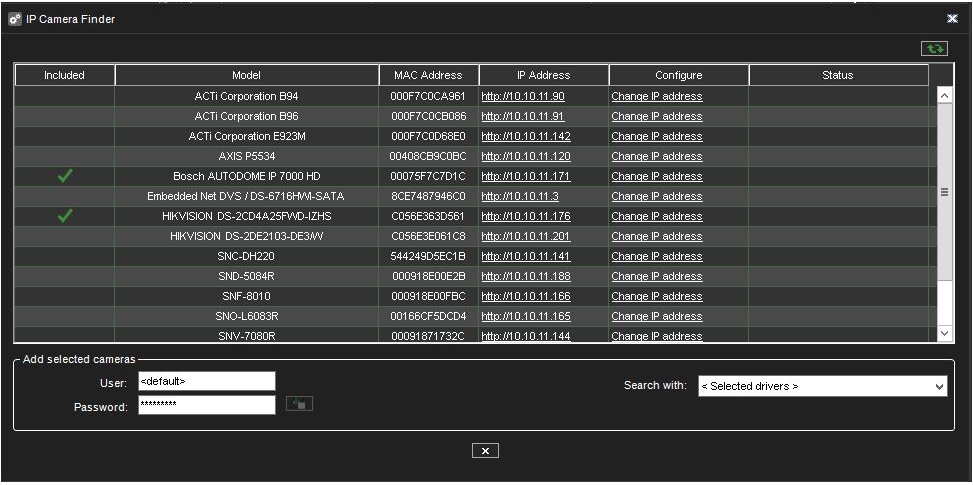This screenshot has height=485, width=973.
Task: Uncheck HIKVISION DS-2CD4A25FWD-IZHS included checkmark
Action: (x=65, y=216)
